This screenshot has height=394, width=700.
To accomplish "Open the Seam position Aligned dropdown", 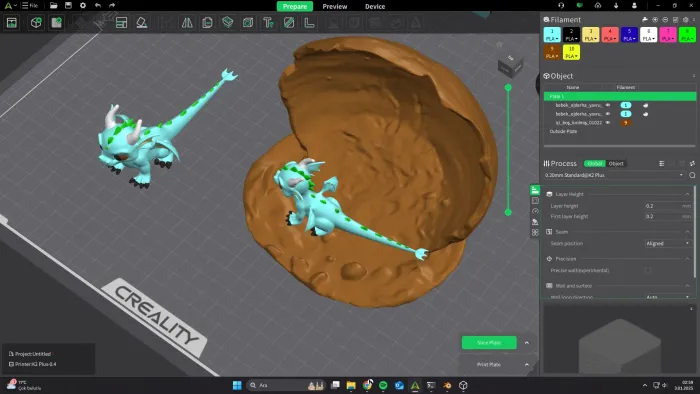I will coord(668,243).
